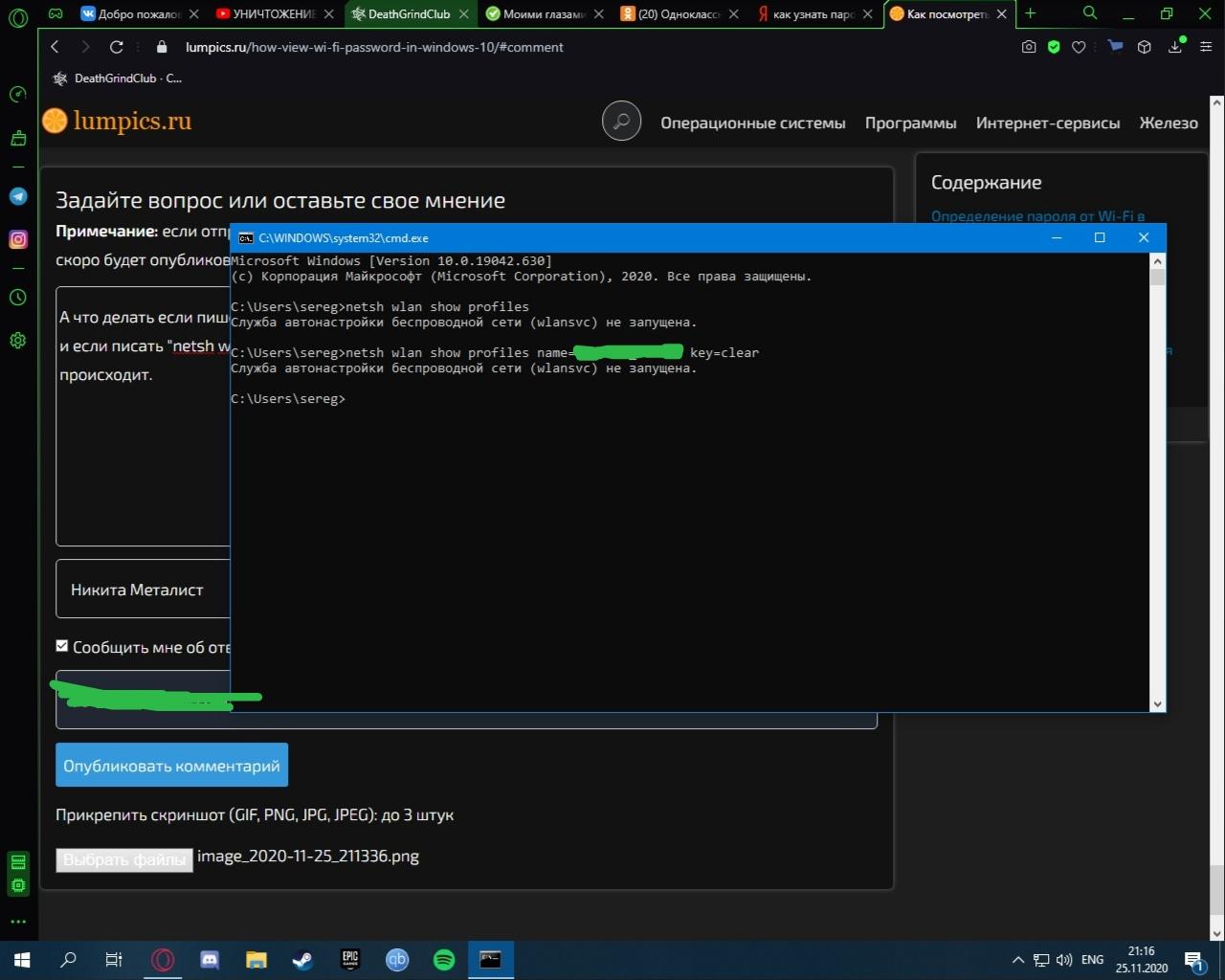This screenshot has width=1225, height=980.
Task: Click "Выбрать файлы" button
Action: [x=124, y=859]
